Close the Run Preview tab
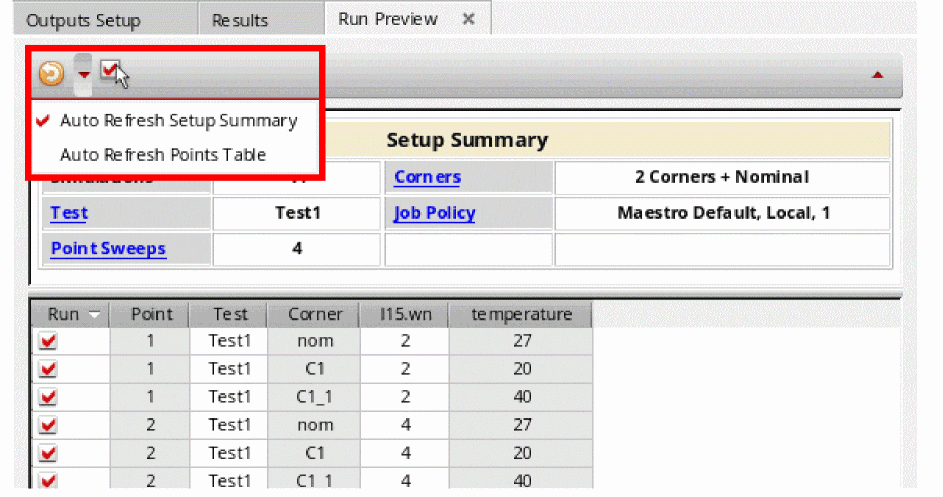Viewport: 943px width, 497px height. (468, 19)
